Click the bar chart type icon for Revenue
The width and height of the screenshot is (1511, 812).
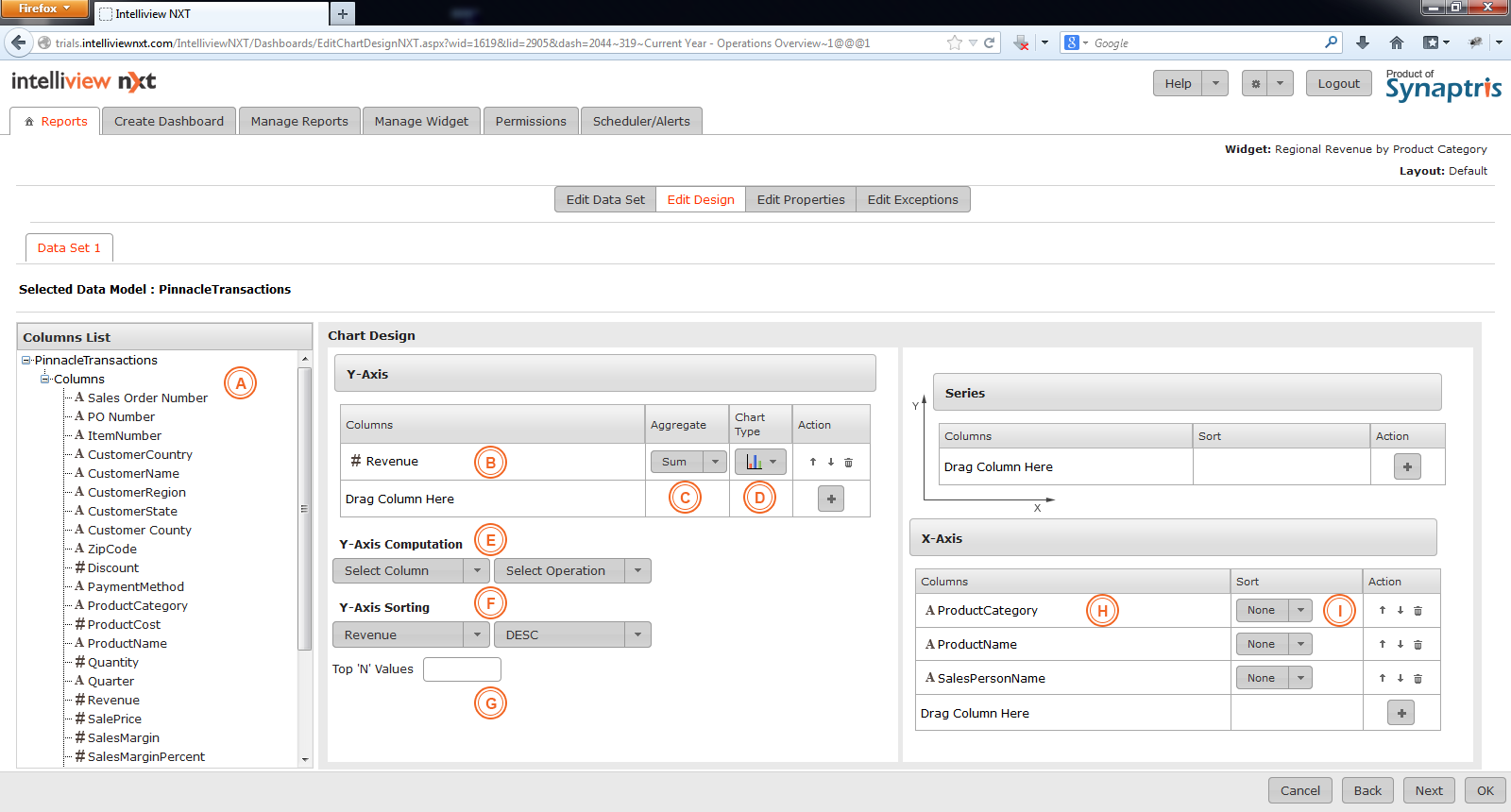[x=754, y=462]
